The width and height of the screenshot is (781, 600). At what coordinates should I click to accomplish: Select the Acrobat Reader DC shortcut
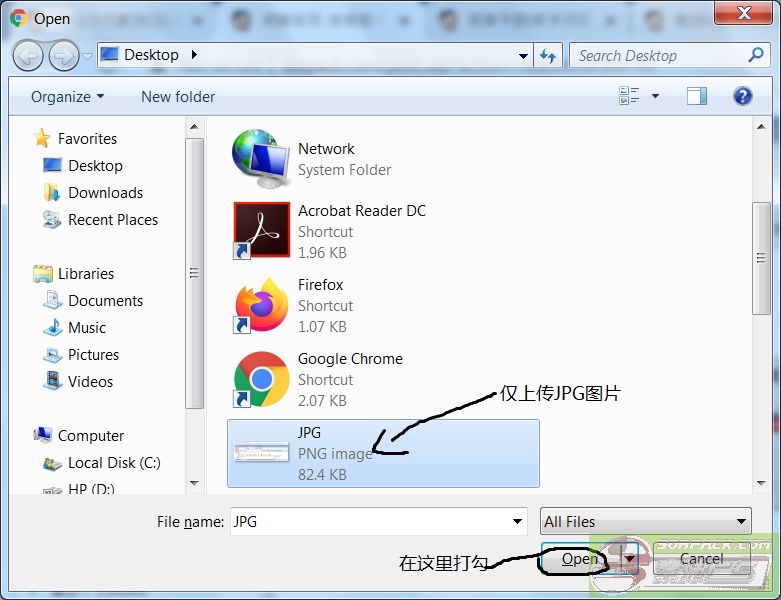tap(261, 230)
